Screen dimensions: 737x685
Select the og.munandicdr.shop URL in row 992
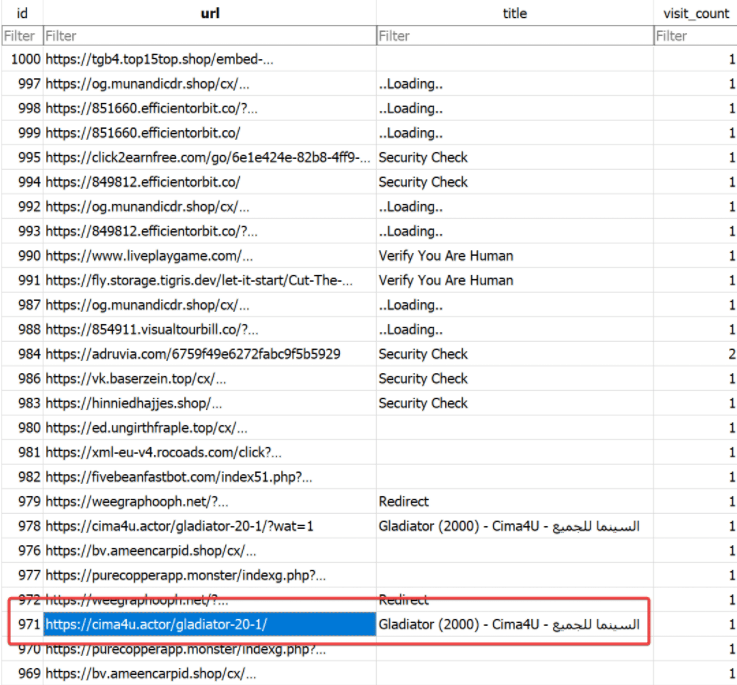point(210,206)
